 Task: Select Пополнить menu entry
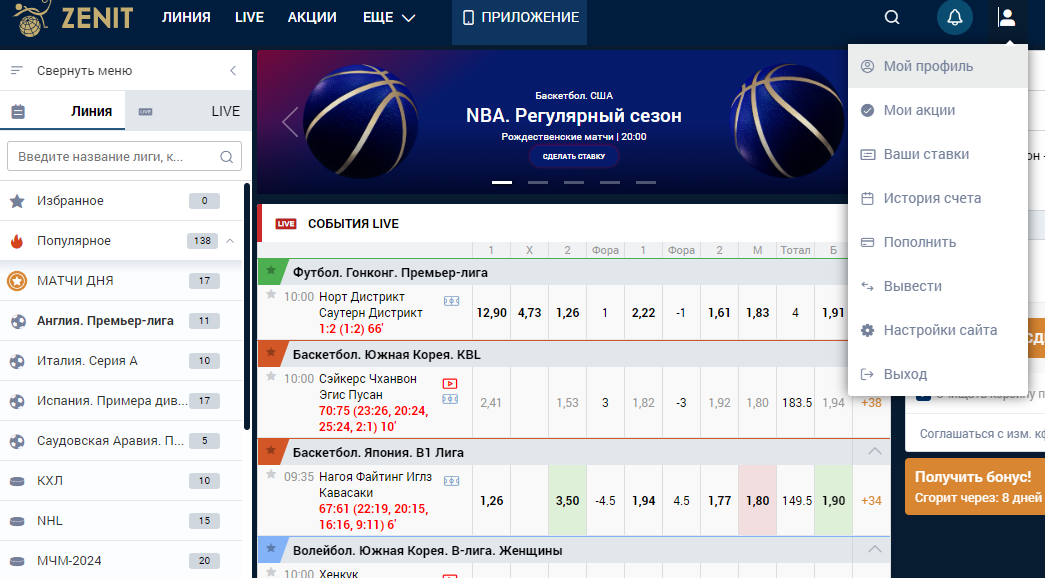pos(938,242)
